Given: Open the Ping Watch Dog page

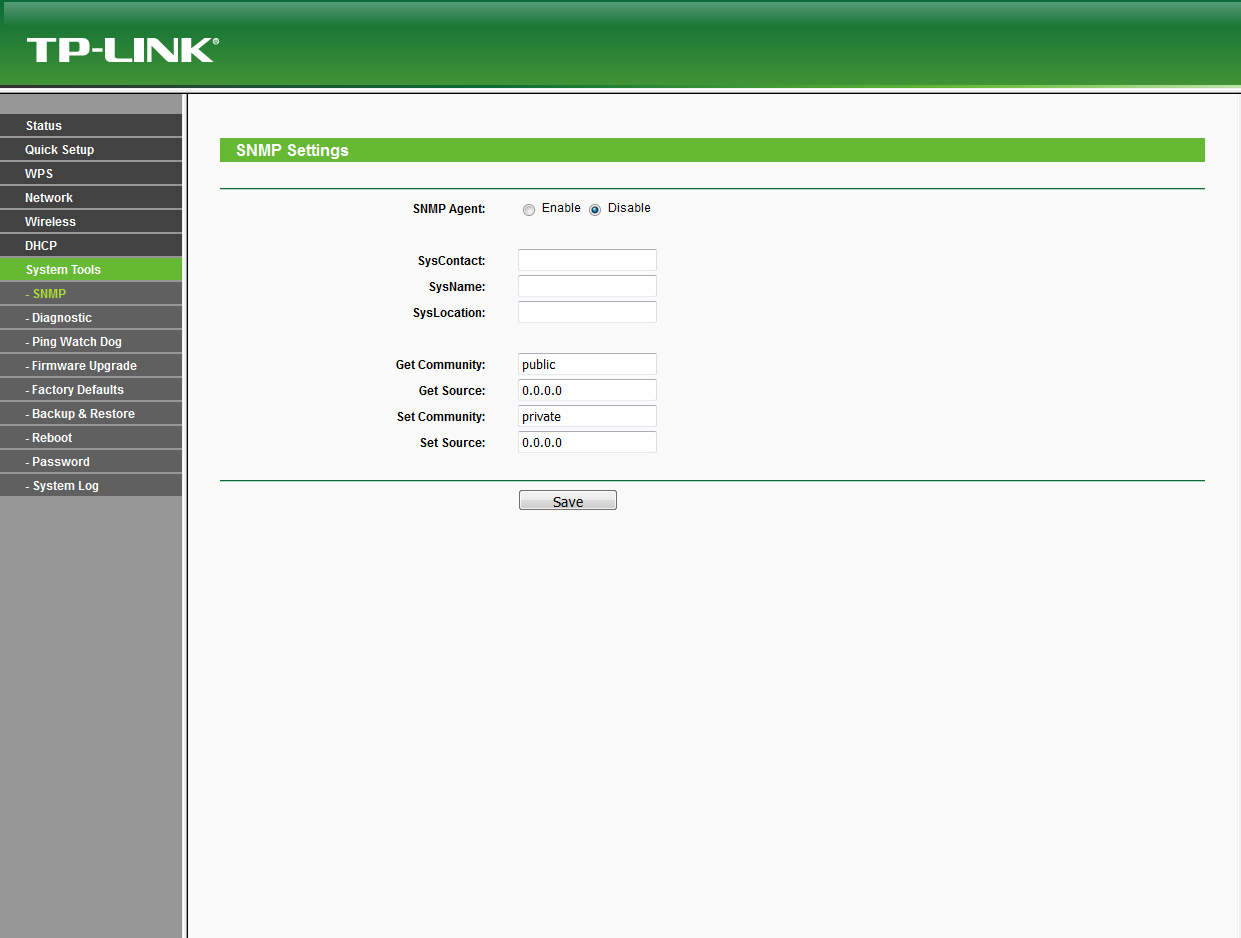Looking at the screenshot, I should [x=91, y=341].
